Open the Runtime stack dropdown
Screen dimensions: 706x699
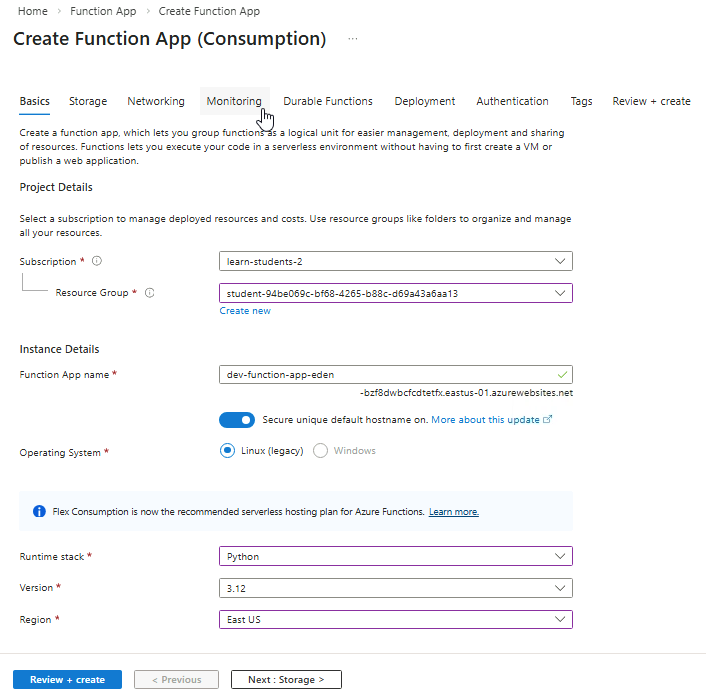pyautogui.click(x=395, y=556)
